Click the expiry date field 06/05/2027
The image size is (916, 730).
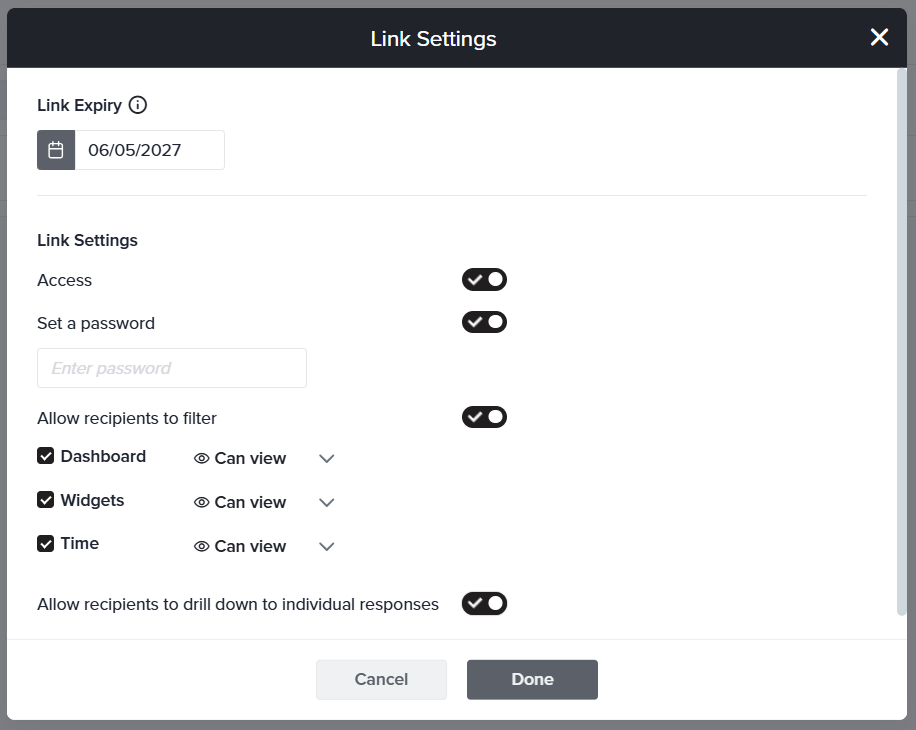pos(150,150)
